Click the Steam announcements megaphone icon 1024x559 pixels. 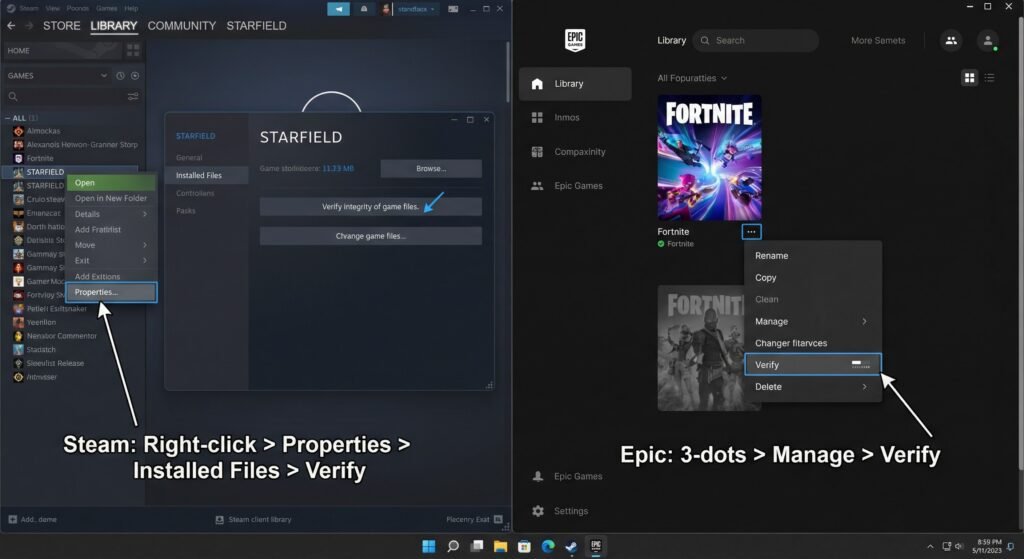point(338,9)
